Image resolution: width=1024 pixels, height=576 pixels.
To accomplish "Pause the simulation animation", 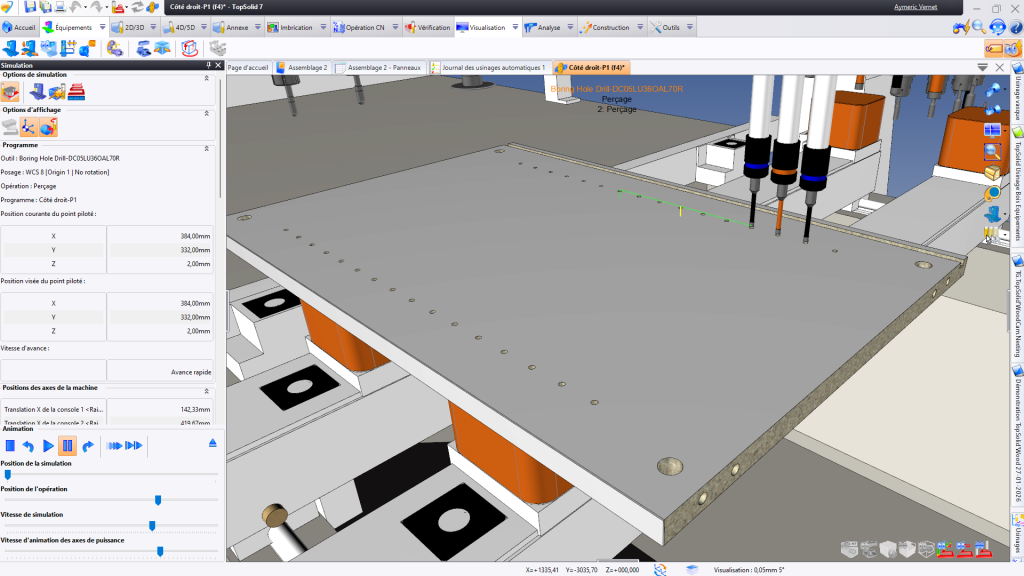I will (67, 446).
